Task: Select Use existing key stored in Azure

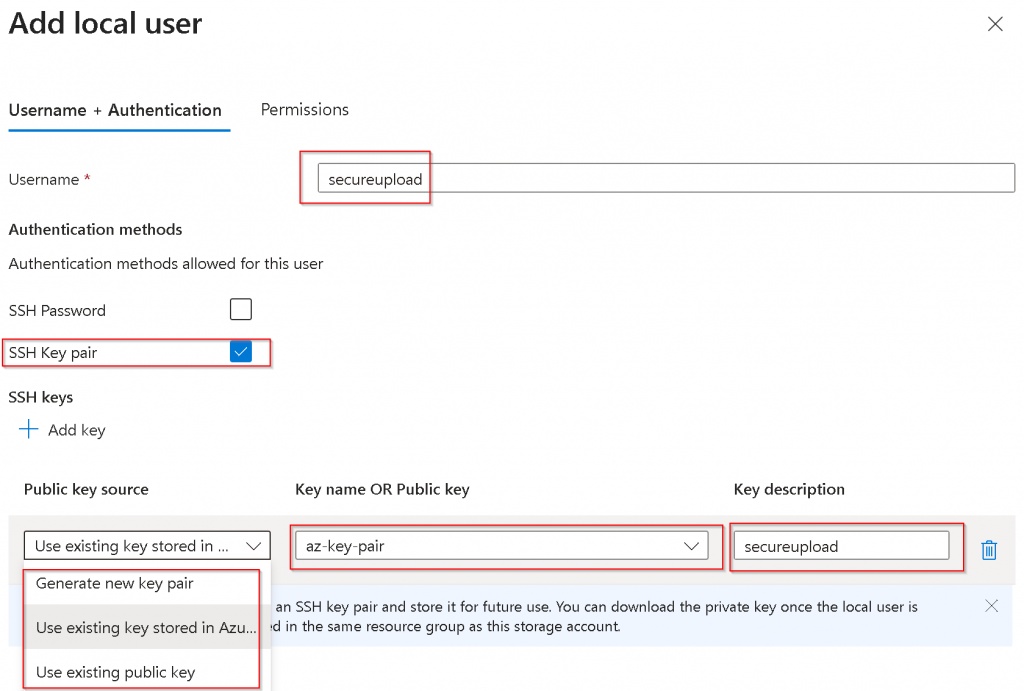Action: pos(145,628)
